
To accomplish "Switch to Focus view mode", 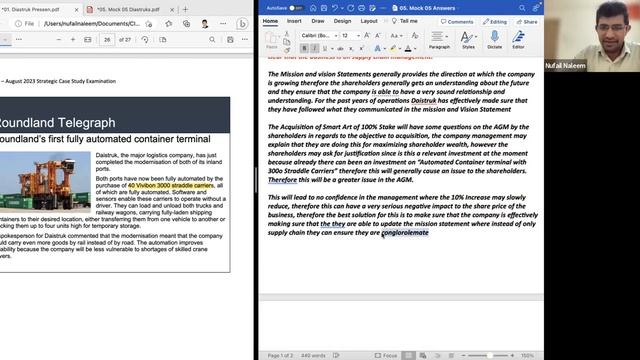I will [386, 356].
